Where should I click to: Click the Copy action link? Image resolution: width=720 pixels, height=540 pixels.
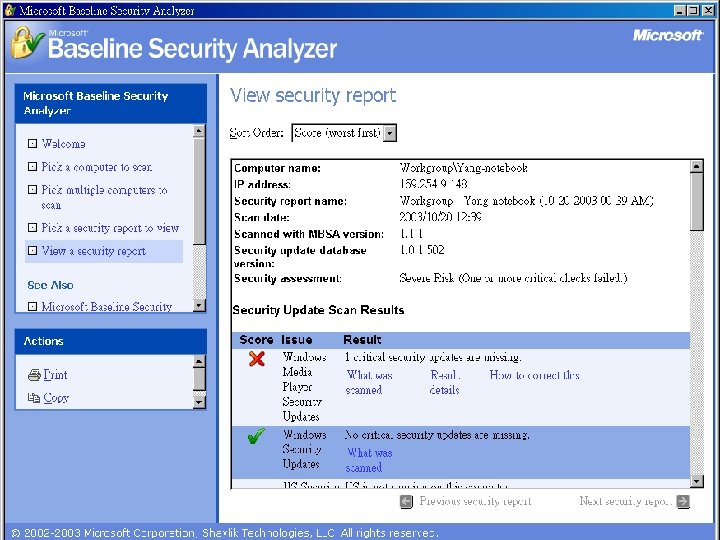[56, 398]
